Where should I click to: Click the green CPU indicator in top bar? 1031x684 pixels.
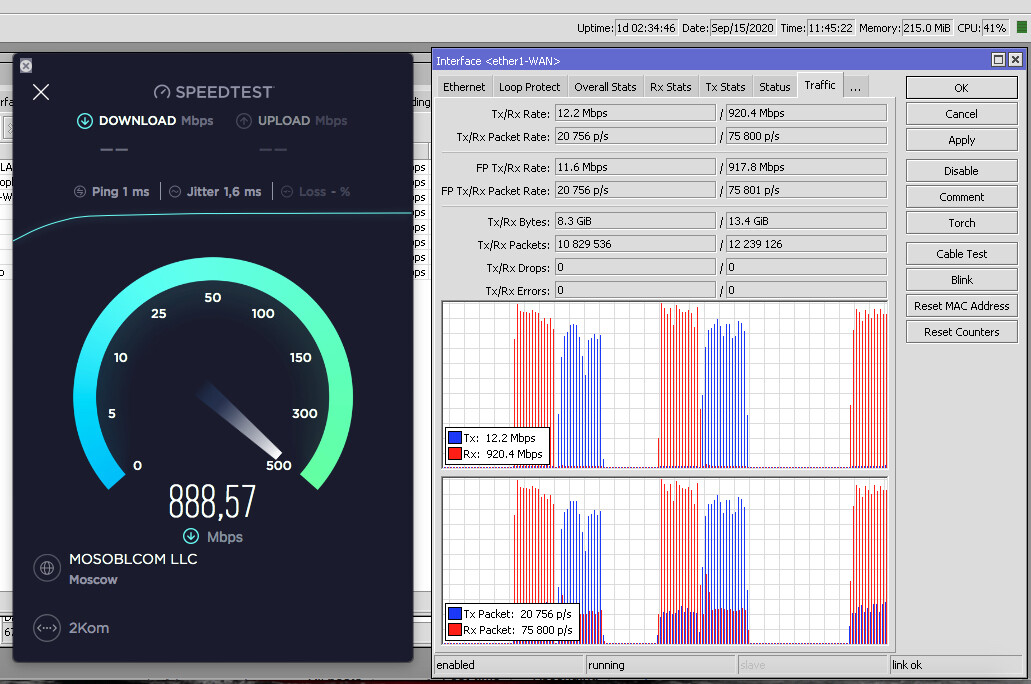pos(1021,28)
